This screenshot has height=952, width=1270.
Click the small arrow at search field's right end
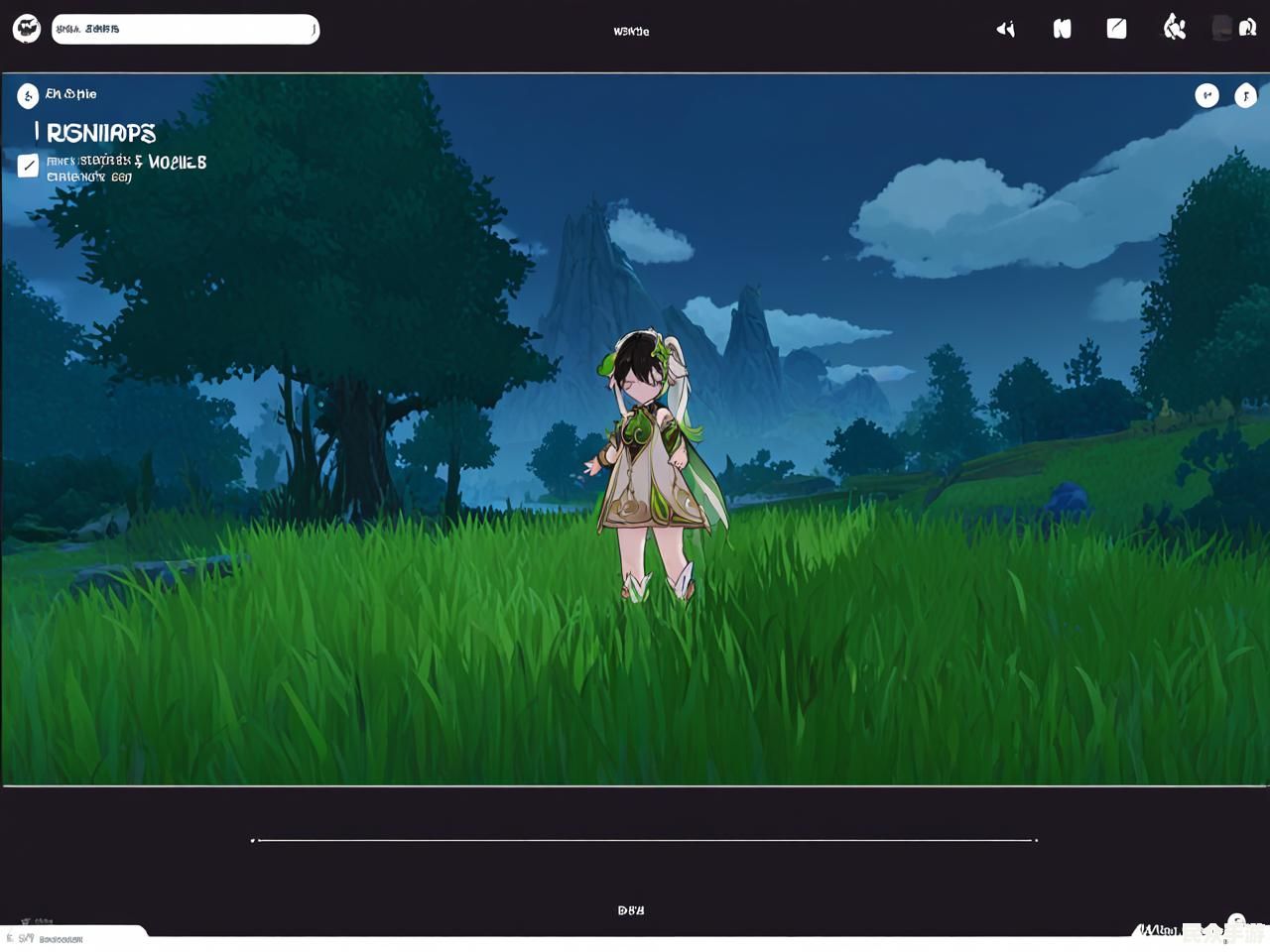tap(313, 29)
